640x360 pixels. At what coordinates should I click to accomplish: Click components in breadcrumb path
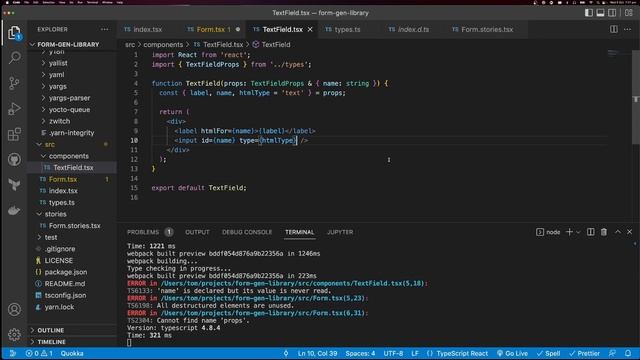click(x=163, y=44)
